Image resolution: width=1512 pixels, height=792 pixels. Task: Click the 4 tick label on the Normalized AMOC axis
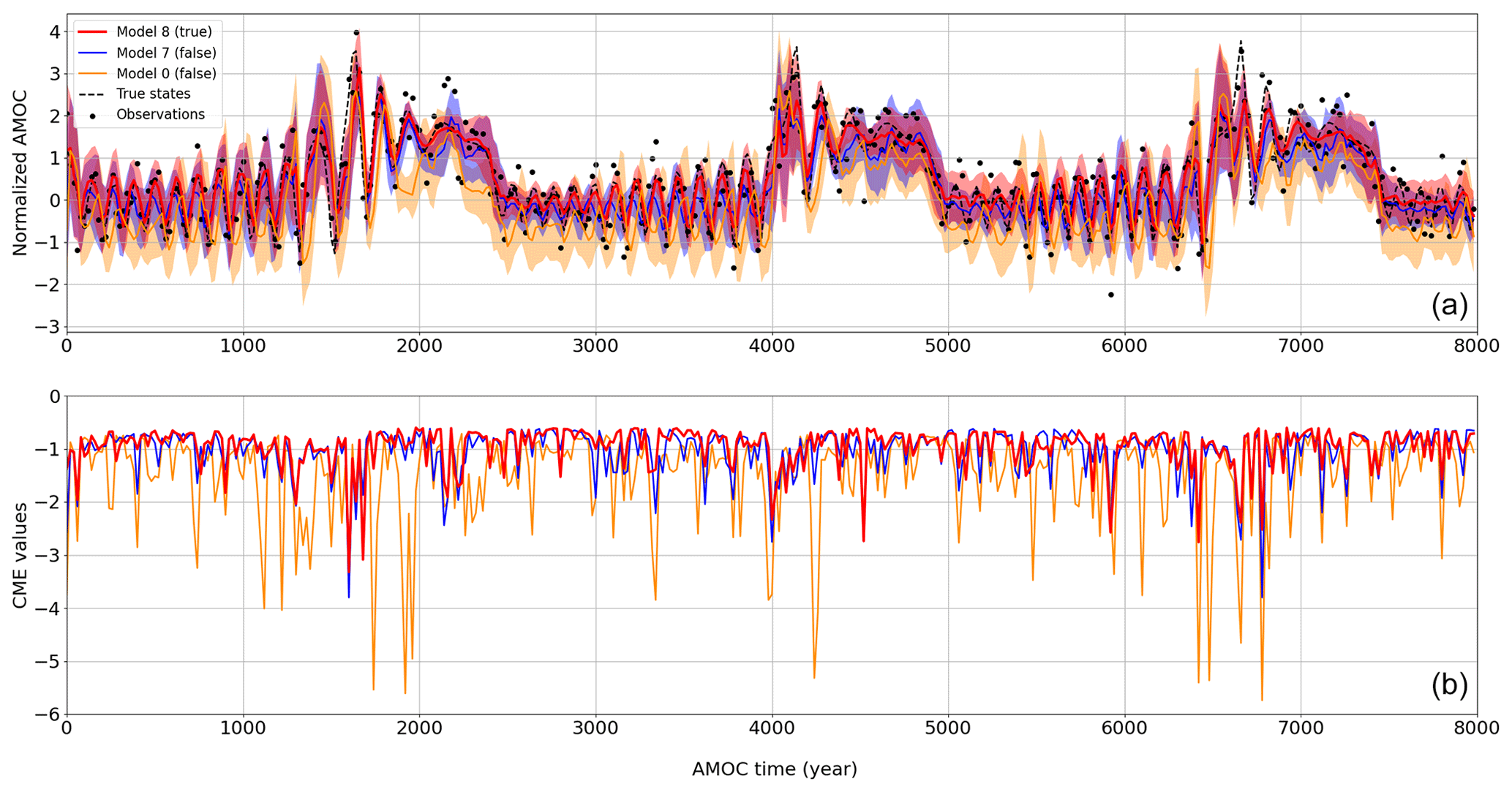(55, 31)
